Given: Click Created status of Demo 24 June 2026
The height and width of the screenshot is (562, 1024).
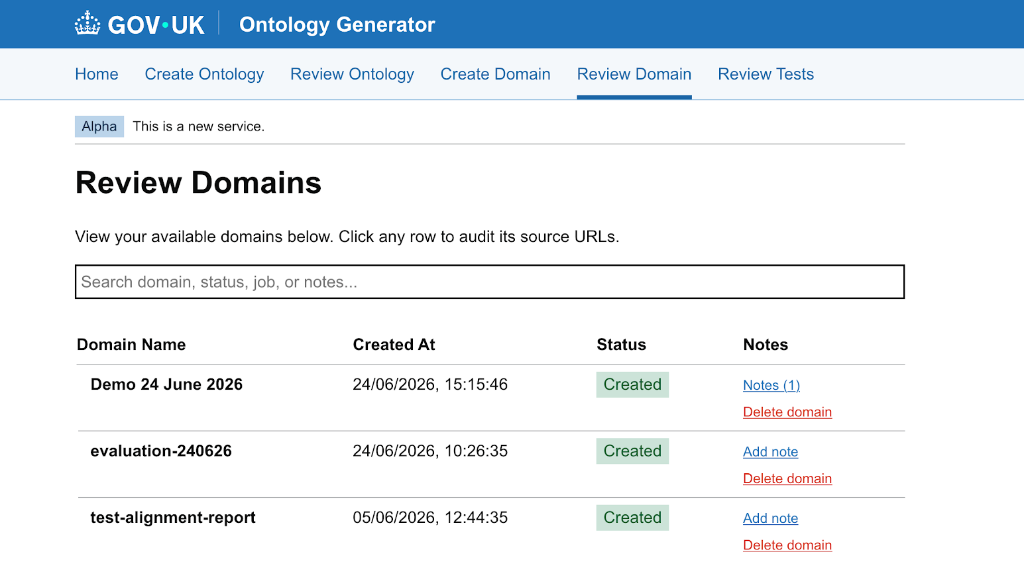Looking at the screenshot, I should click(x=632, y=384).
